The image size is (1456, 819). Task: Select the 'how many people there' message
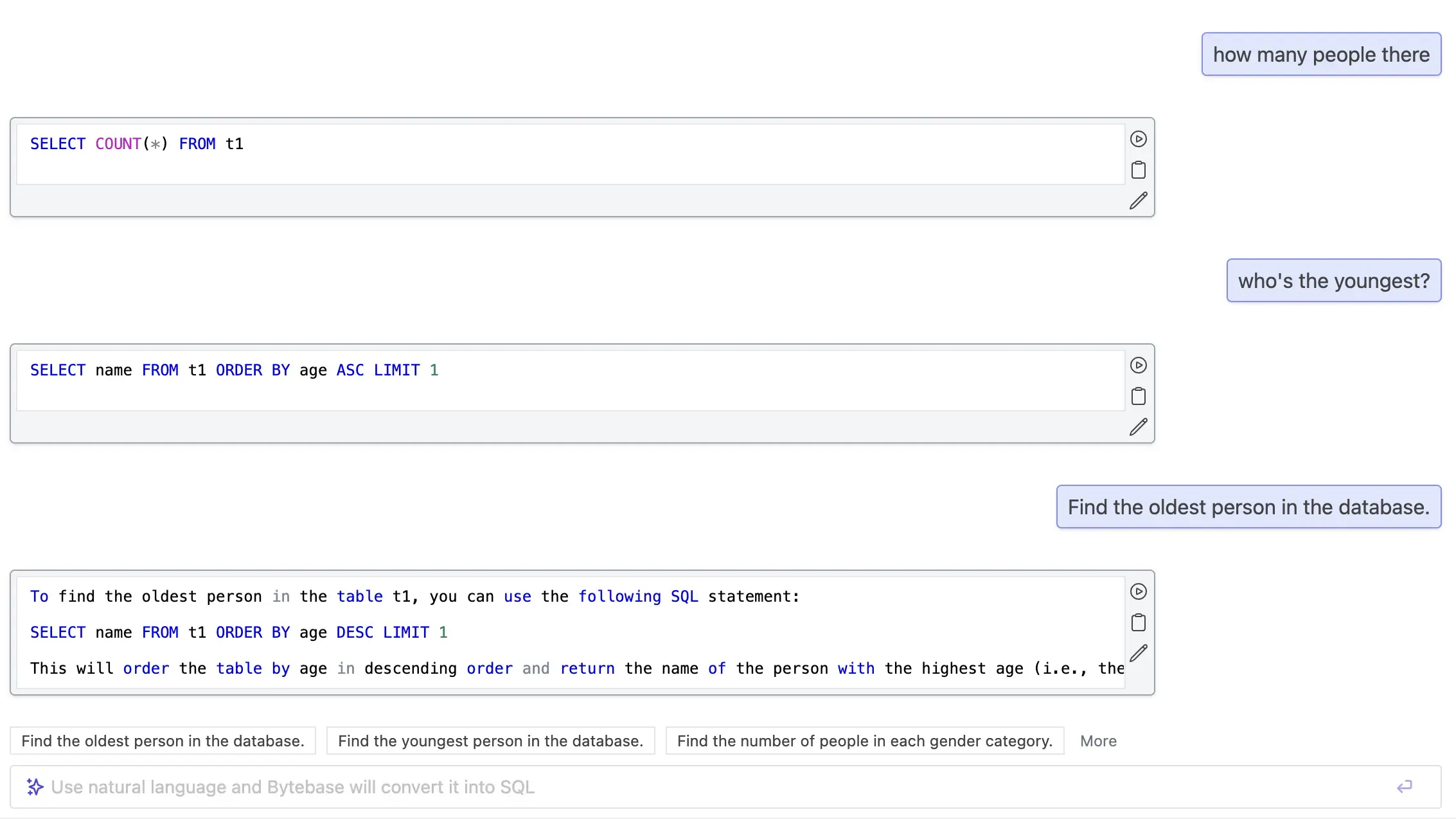coord(1320,54)
